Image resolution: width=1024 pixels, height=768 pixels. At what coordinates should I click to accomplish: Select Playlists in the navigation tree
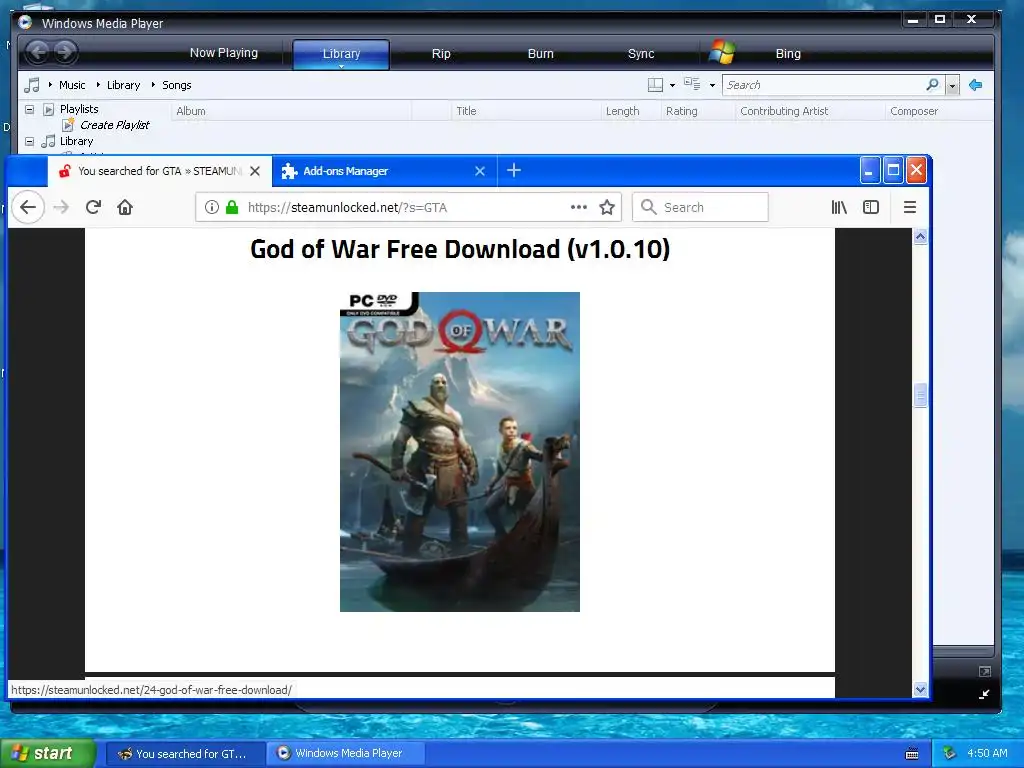click(x=79, y=109)
